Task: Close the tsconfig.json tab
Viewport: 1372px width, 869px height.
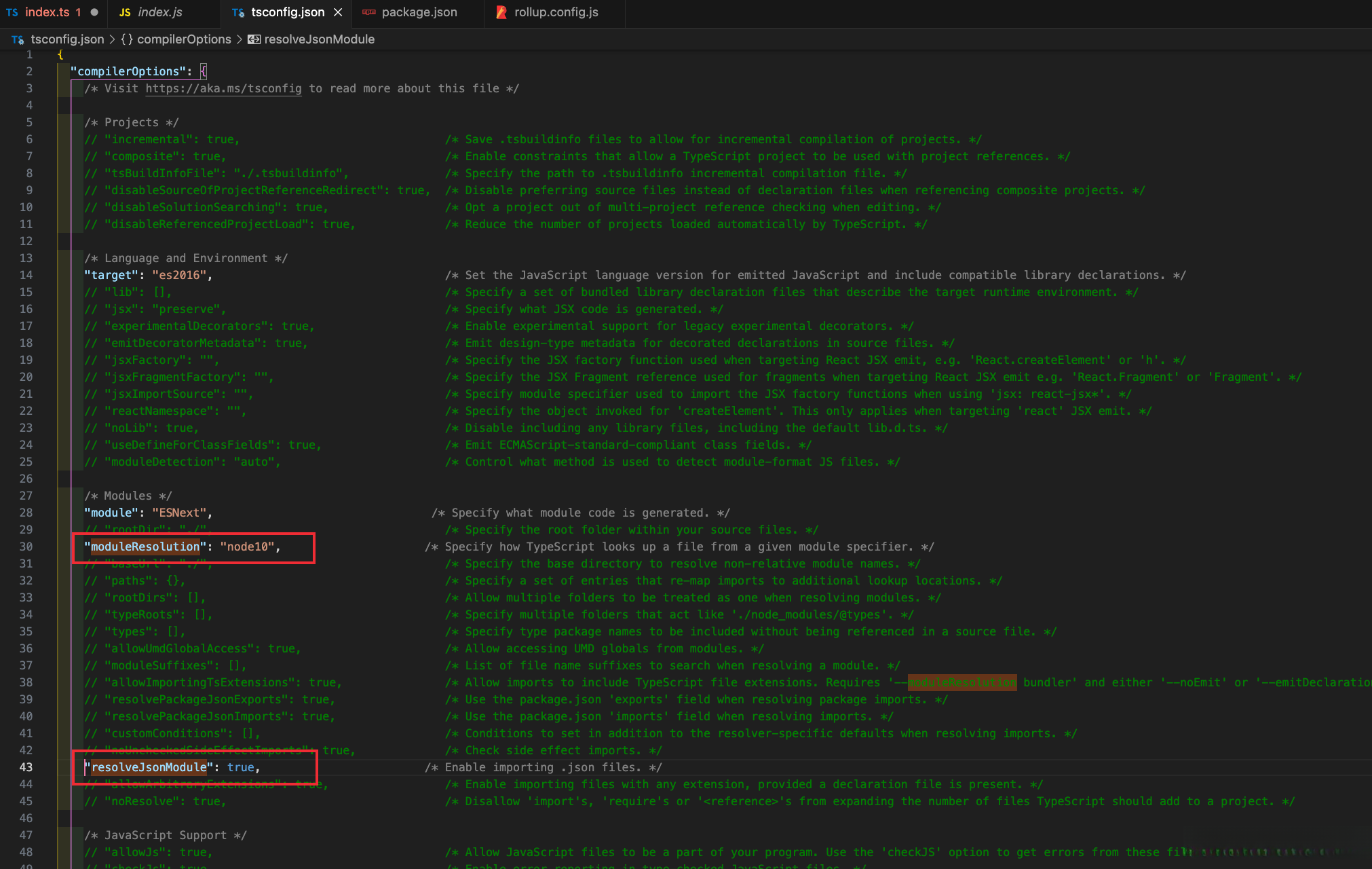Action: tap(338, 12)
